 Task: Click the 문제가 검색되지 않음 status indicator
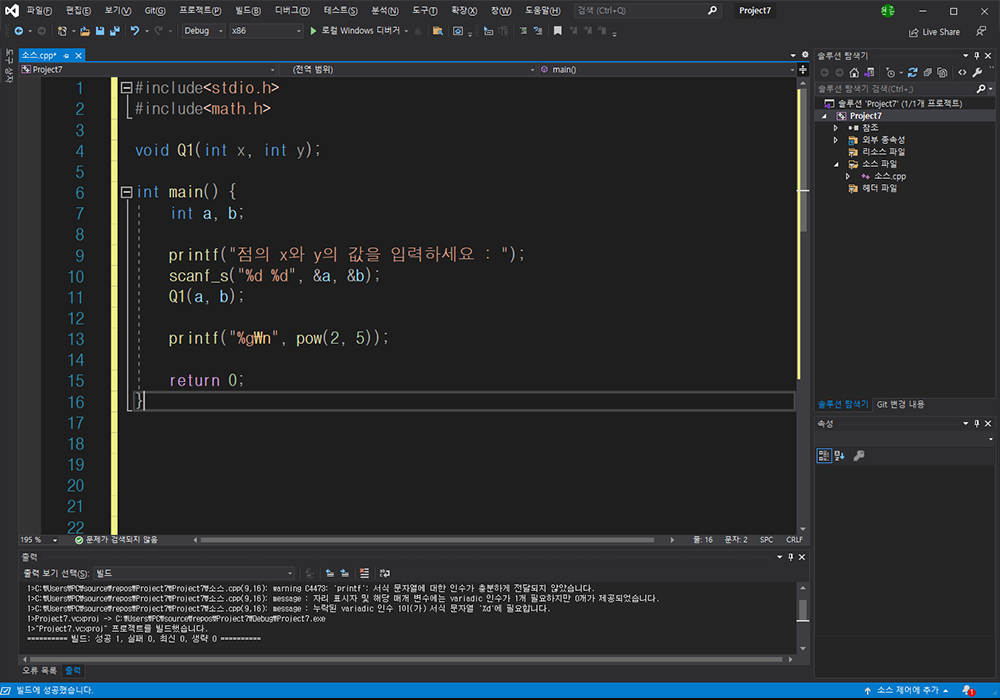[116, 540]
